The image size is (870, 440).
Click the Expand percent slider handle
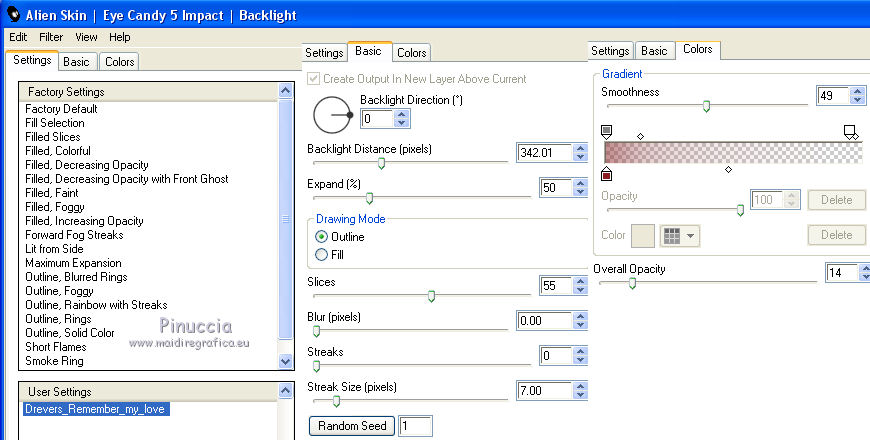[370, 198]
